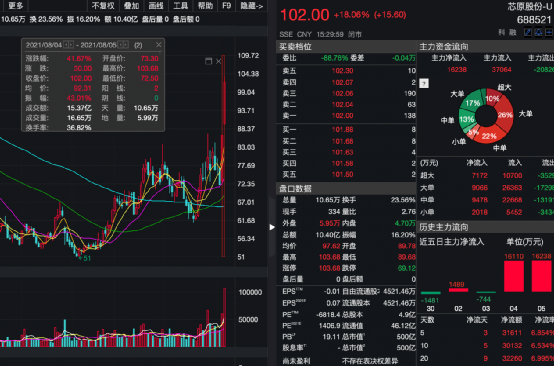Click the 1489 red bar for day 02
Screen dimensions: 554x366
click(458, 290)
